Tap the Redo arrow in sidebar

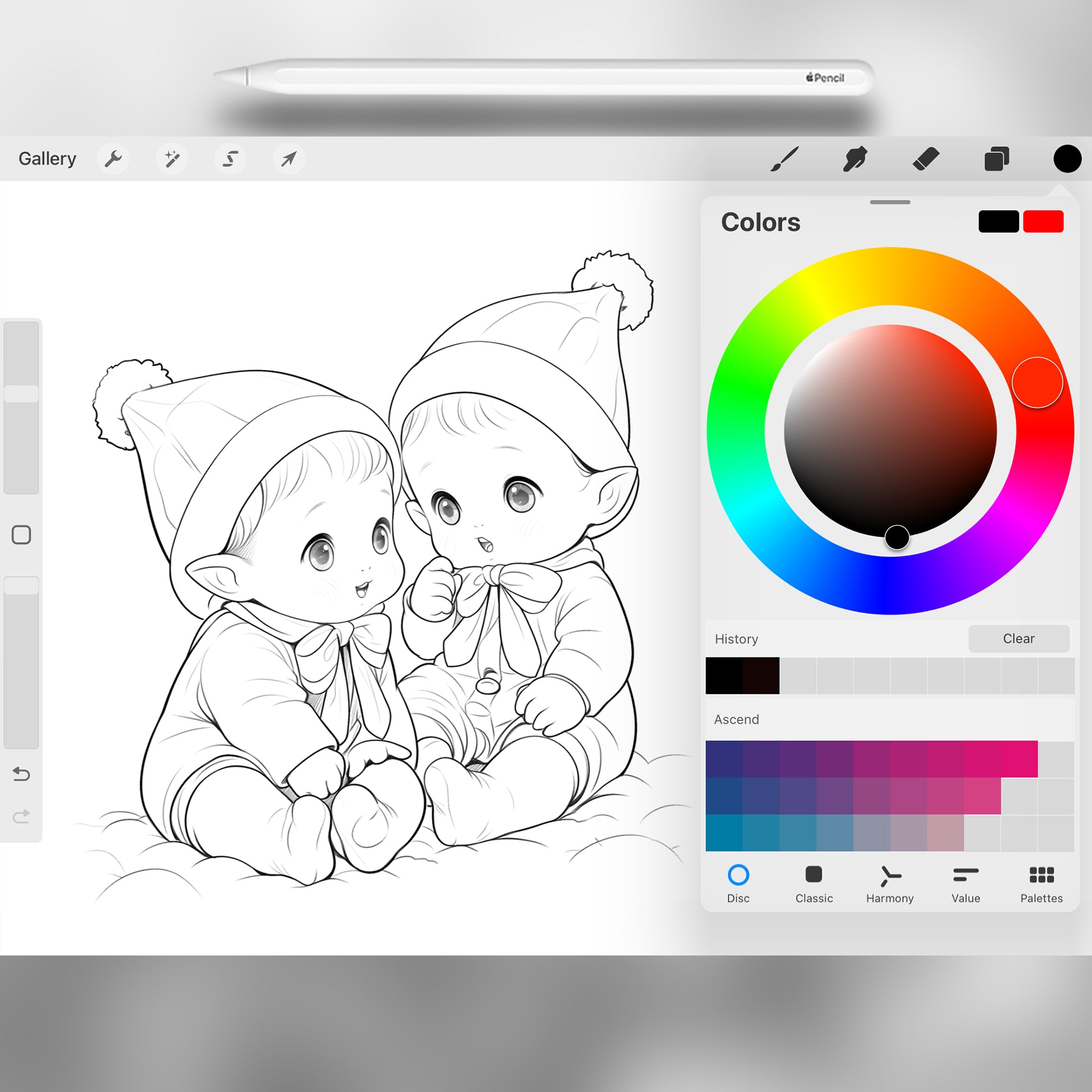21,817
